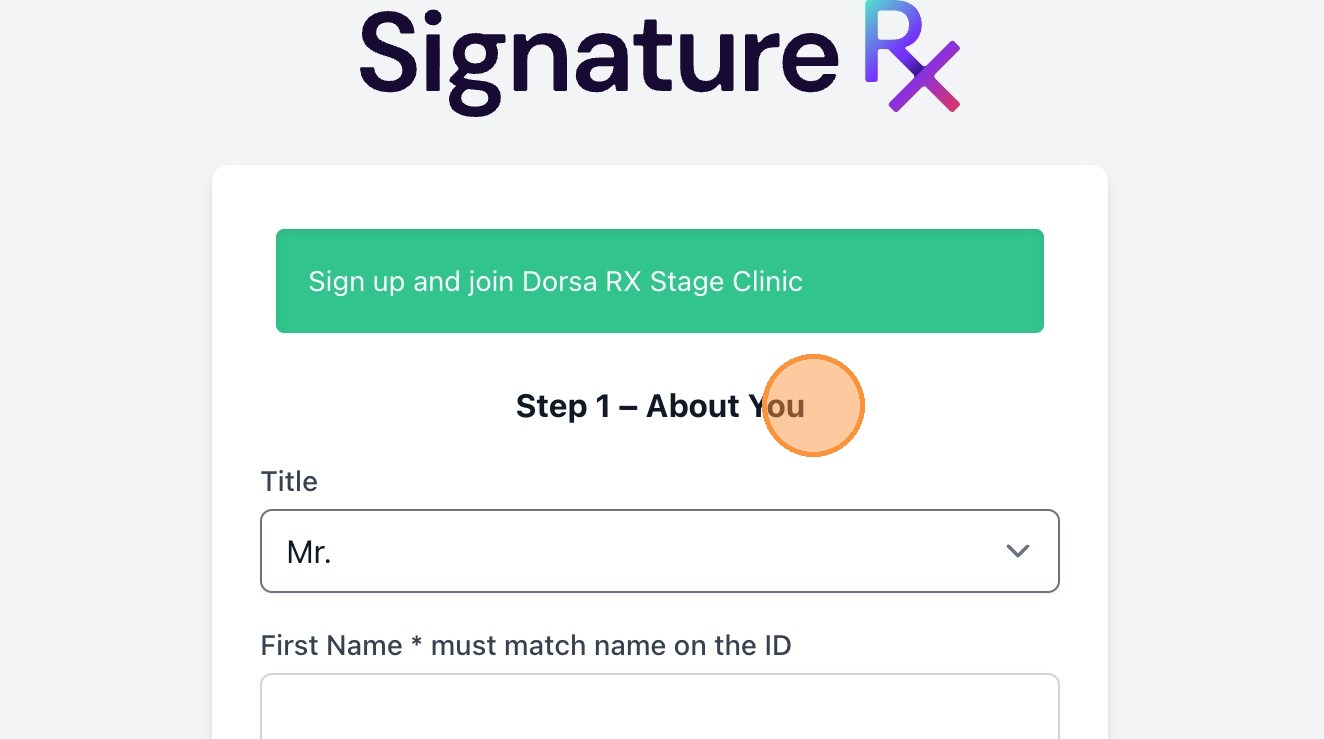1324x739 pixels.
Task: Click the orange circle highlight marker
Action: click(x=813, y=405)
